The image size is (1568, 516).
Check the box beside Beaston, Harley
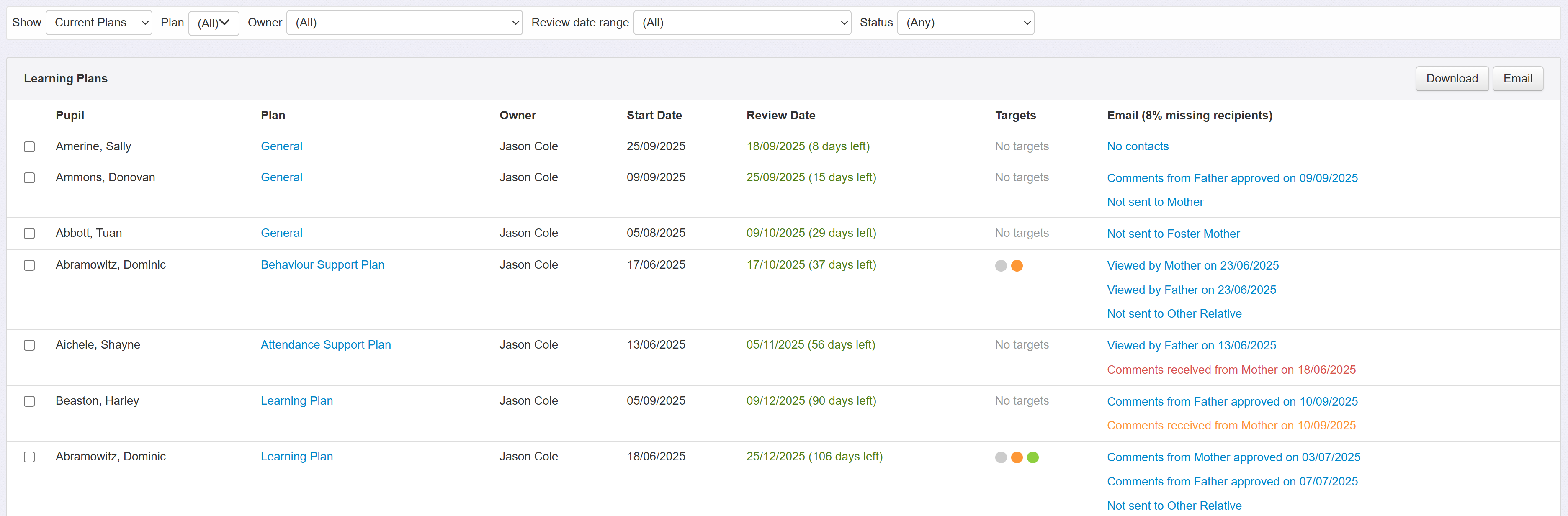(29, 402)
